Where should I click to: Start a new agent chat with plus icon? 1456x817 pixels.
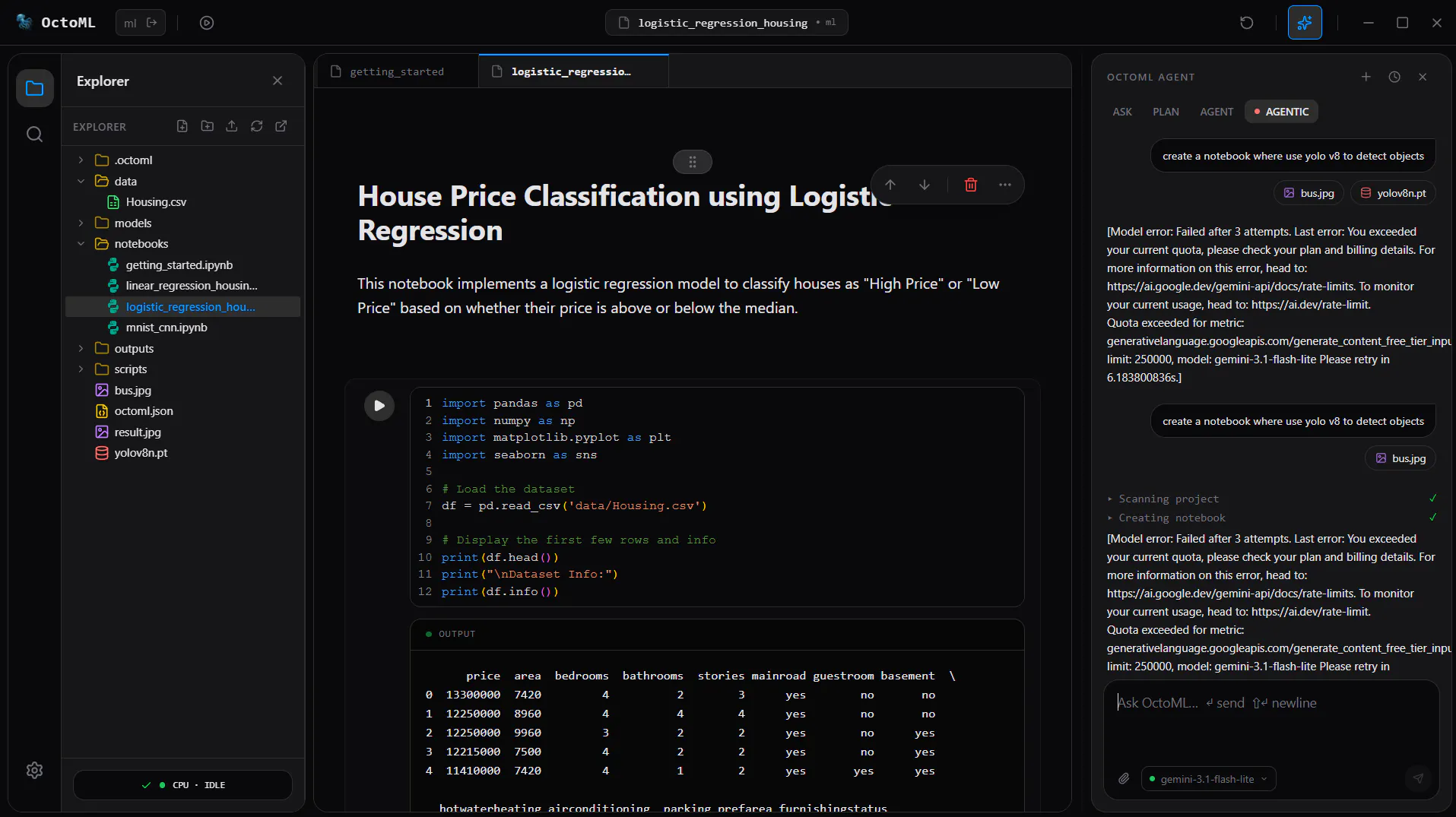pyautogui.click(x=1366, y=77)
